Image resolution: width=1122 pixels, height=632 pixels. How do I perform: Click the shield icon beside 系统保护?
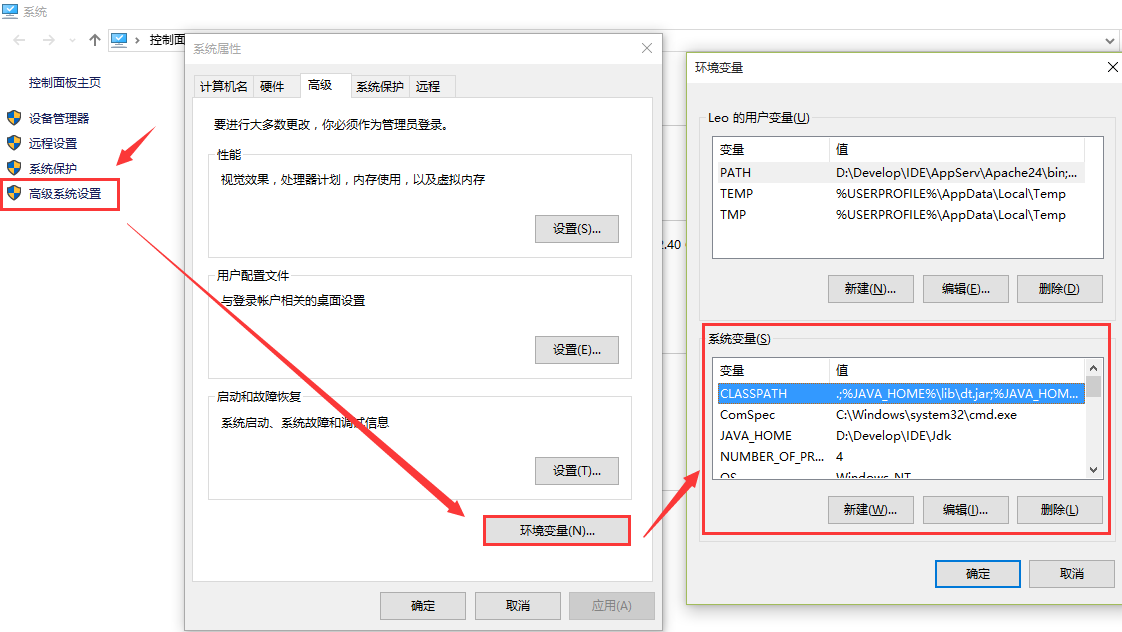14,167
